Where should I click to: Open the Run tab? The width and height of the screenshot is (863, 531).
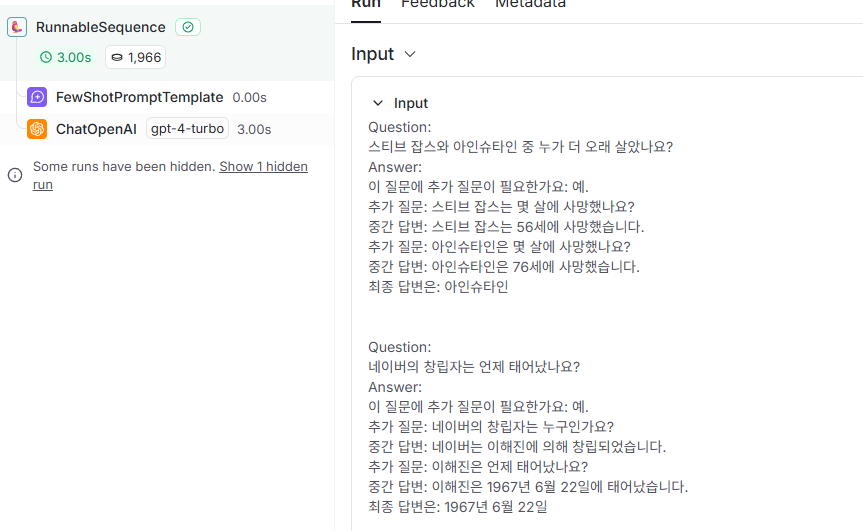point(366,4)
